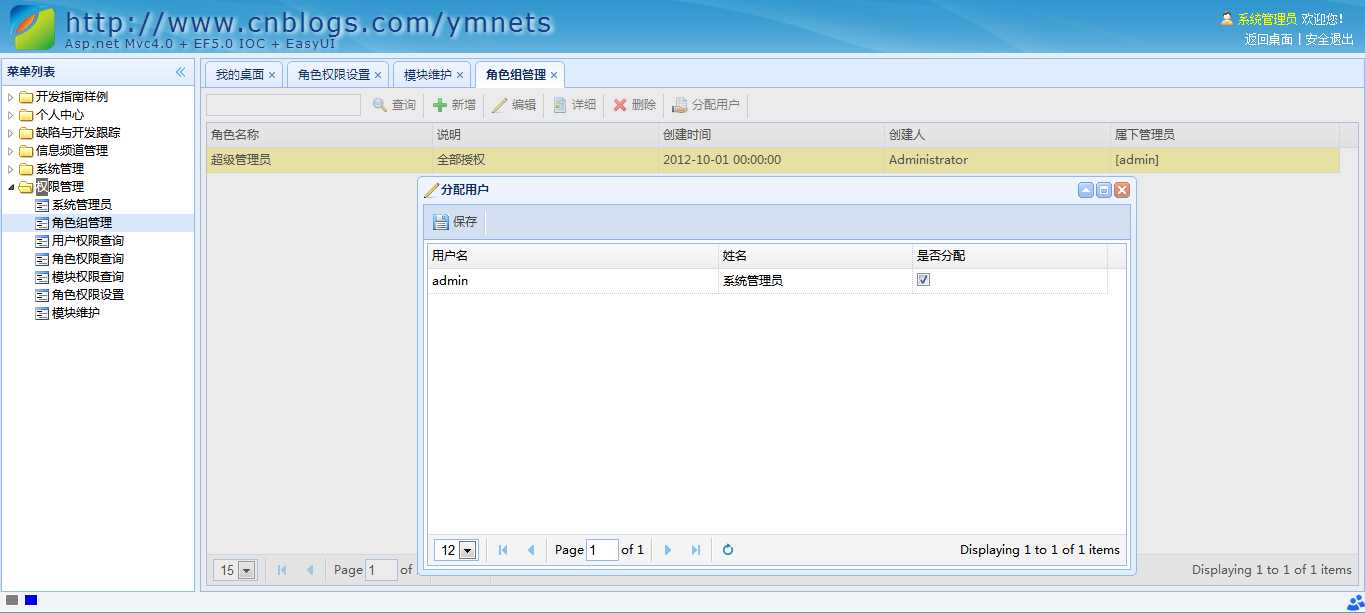Check the 是否分配 checkbox for admin user
Viewport: 1365px width, 613px height.
pyautogui.click(x=922, y=280)
